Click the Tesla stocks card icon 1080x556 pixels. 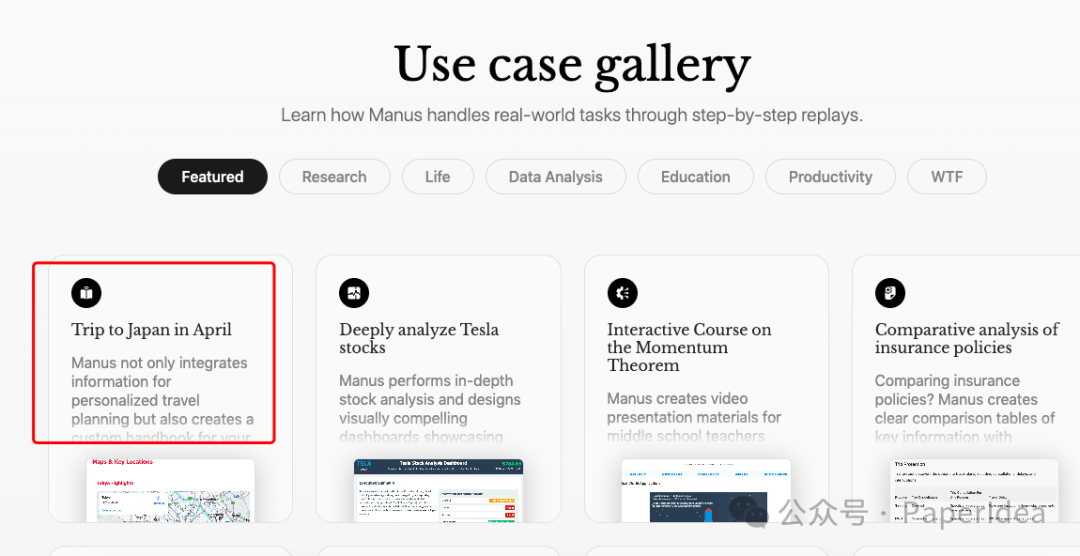354,293
